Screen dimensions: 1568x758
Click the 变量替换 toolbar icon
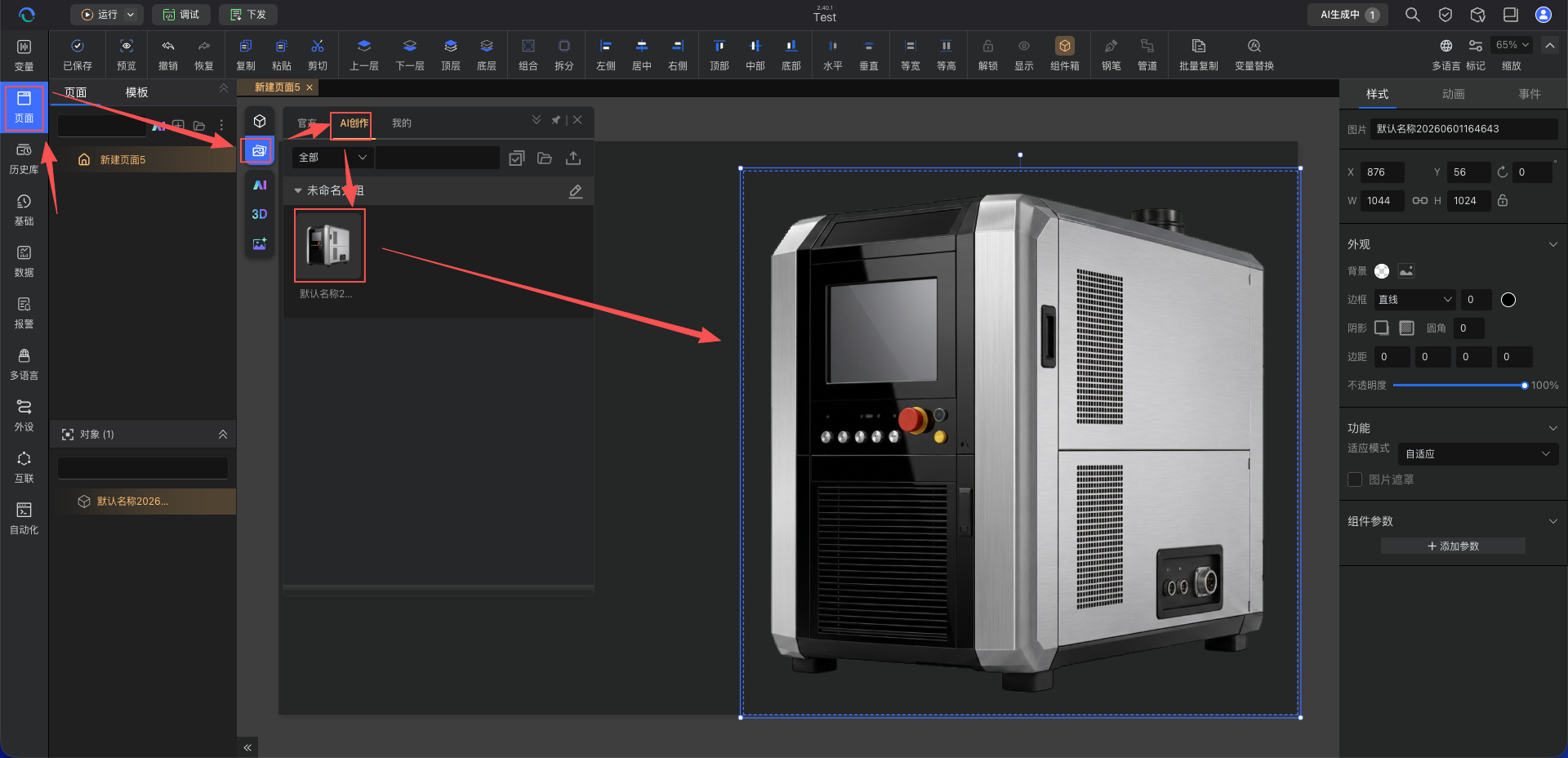[1254, 54]
